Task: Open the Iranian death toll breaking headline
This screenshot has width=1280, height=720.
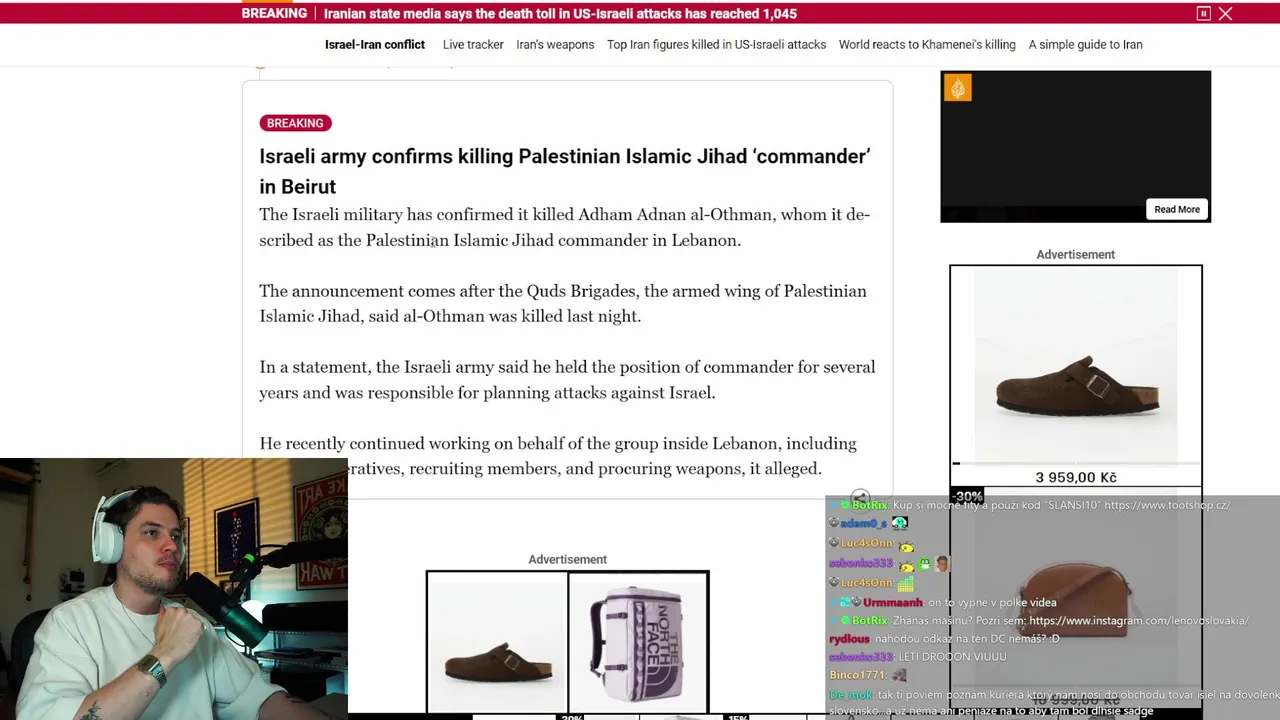Action: click(x=560, y=14)
